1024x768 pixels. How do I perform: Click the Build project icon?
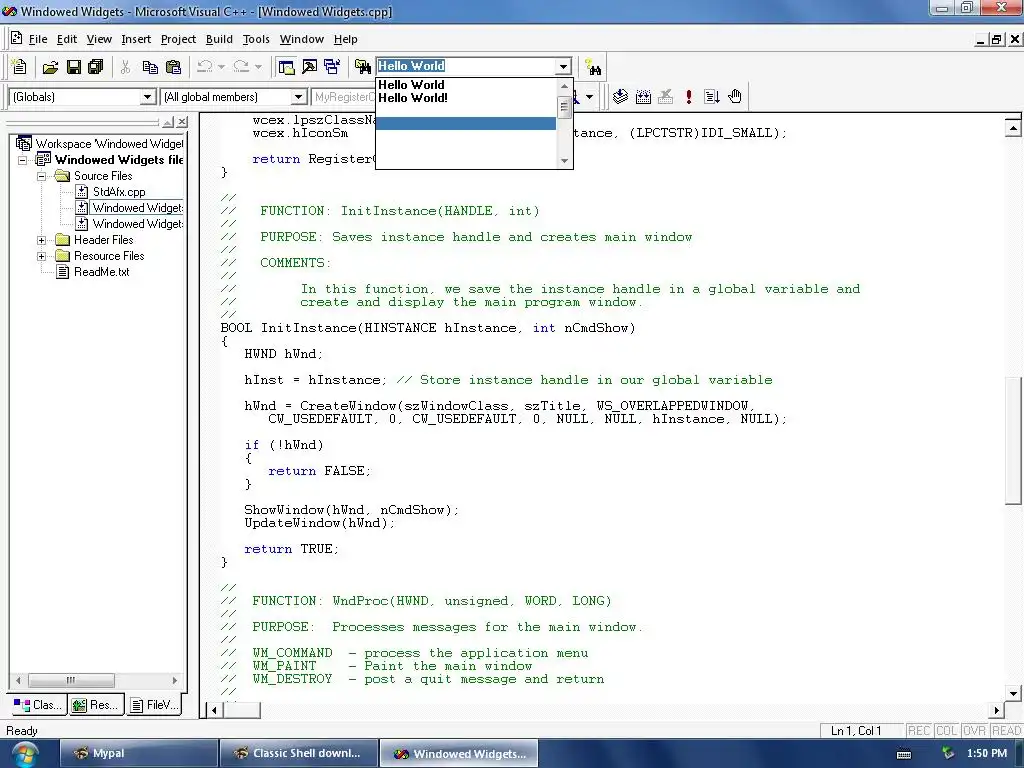(643, 97)
